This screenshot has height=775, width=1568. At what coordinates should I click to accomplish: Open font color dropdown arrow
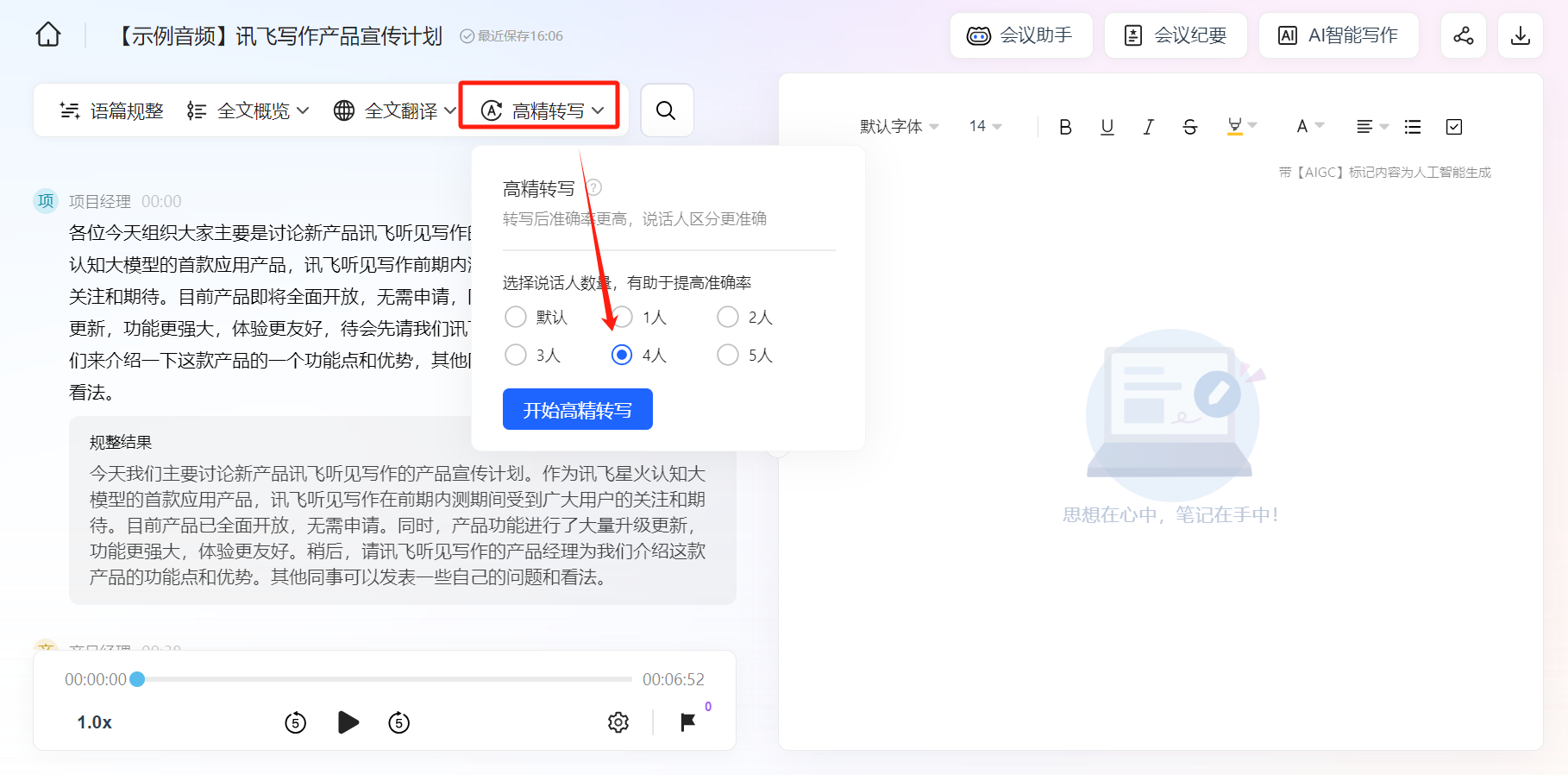point(1320,126)
